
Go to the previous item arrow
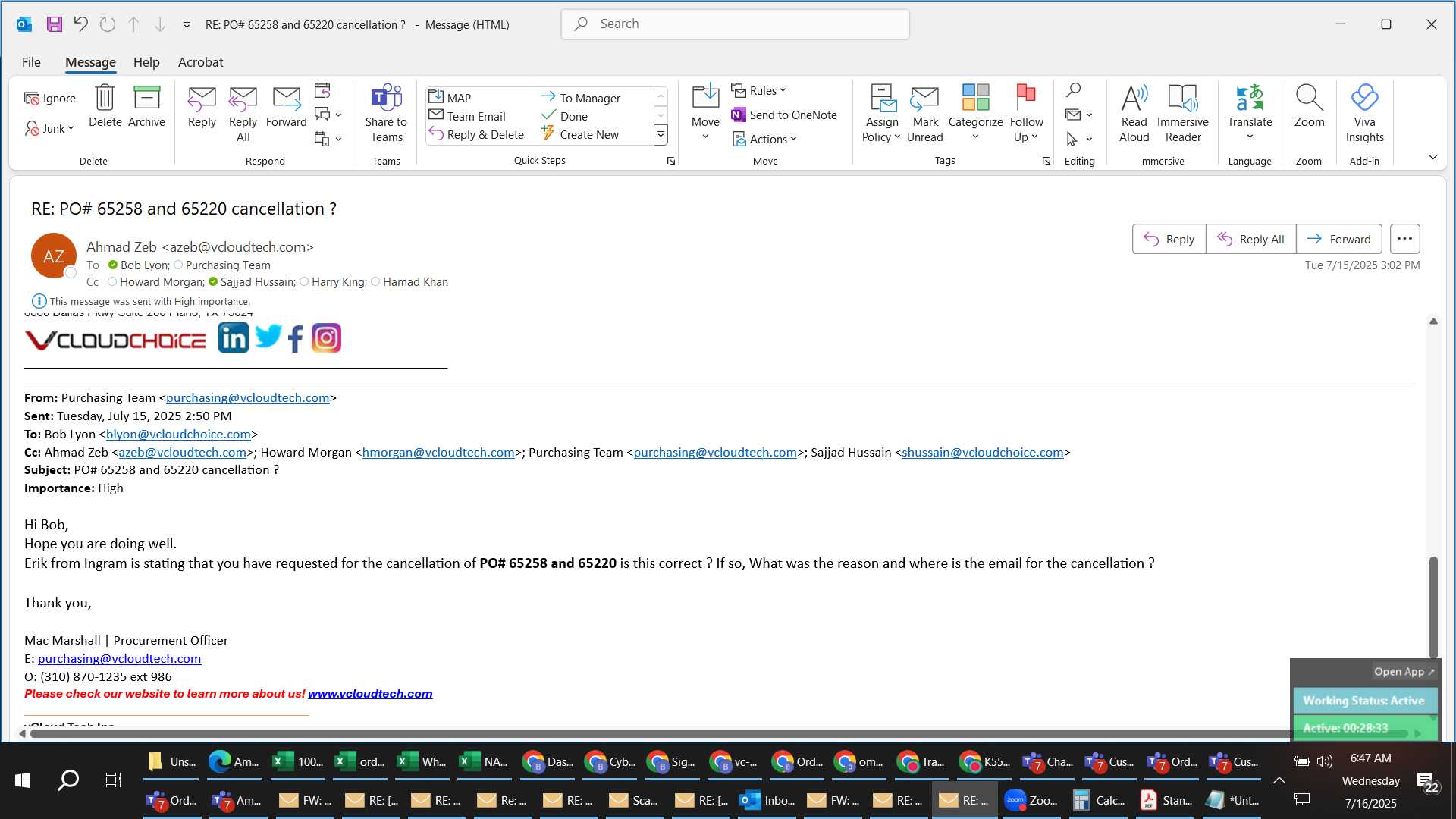[133, 24]
